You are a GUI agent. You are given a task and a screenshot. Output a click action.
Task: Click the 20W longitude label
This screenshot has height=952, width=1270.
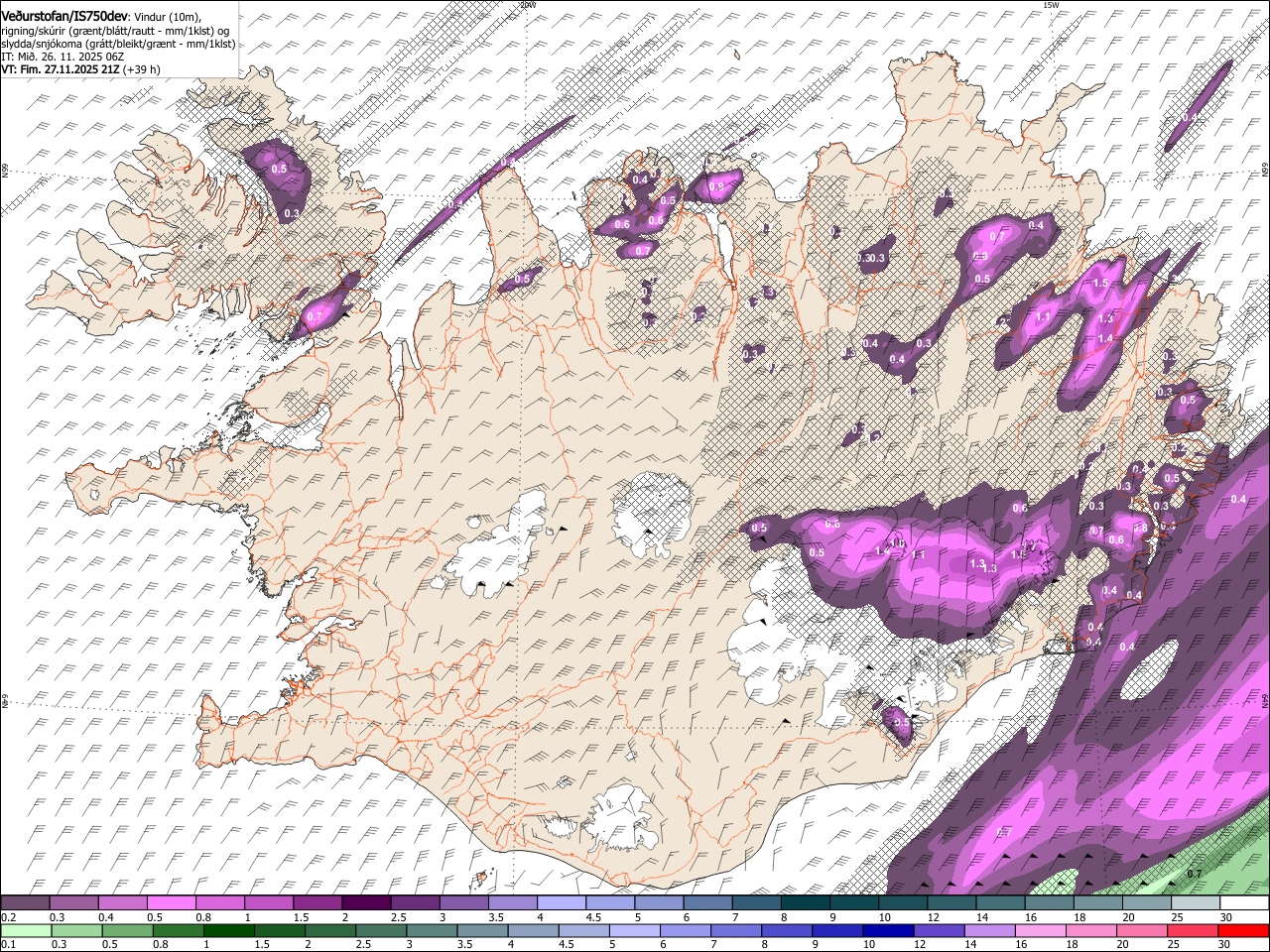[528, 5]
